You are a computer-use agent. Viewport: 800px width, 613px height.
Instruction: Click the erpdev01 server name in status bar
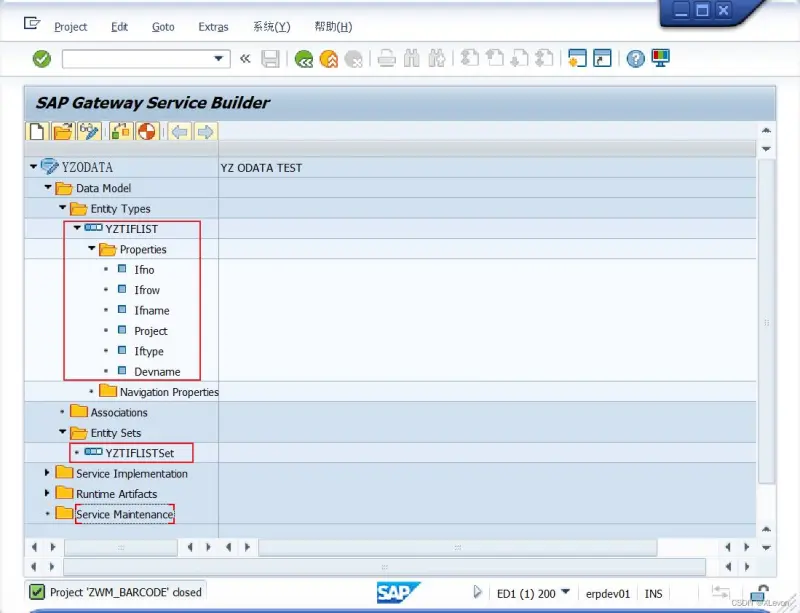point(608,594)
